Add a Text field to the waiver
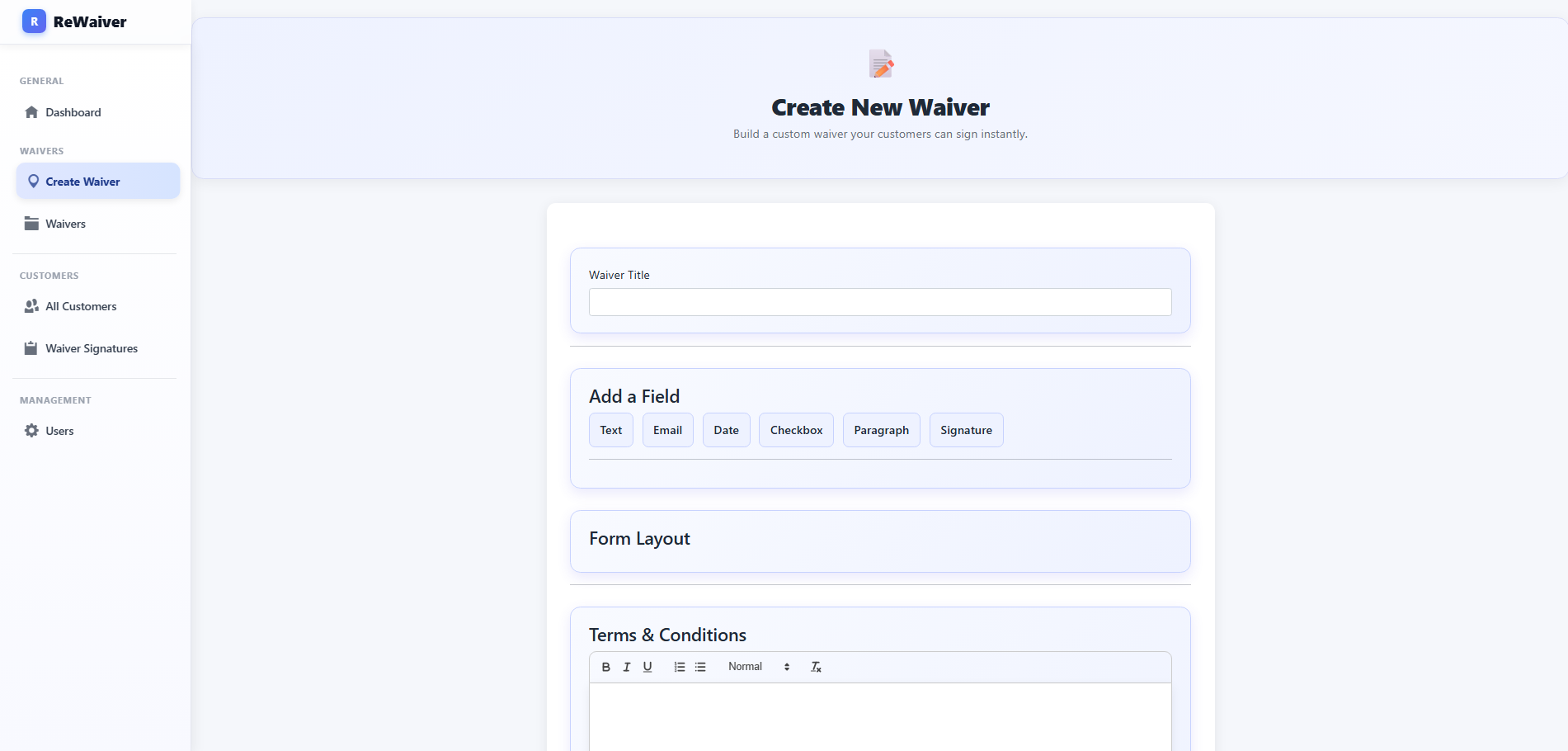 click(x=610, y=429)
